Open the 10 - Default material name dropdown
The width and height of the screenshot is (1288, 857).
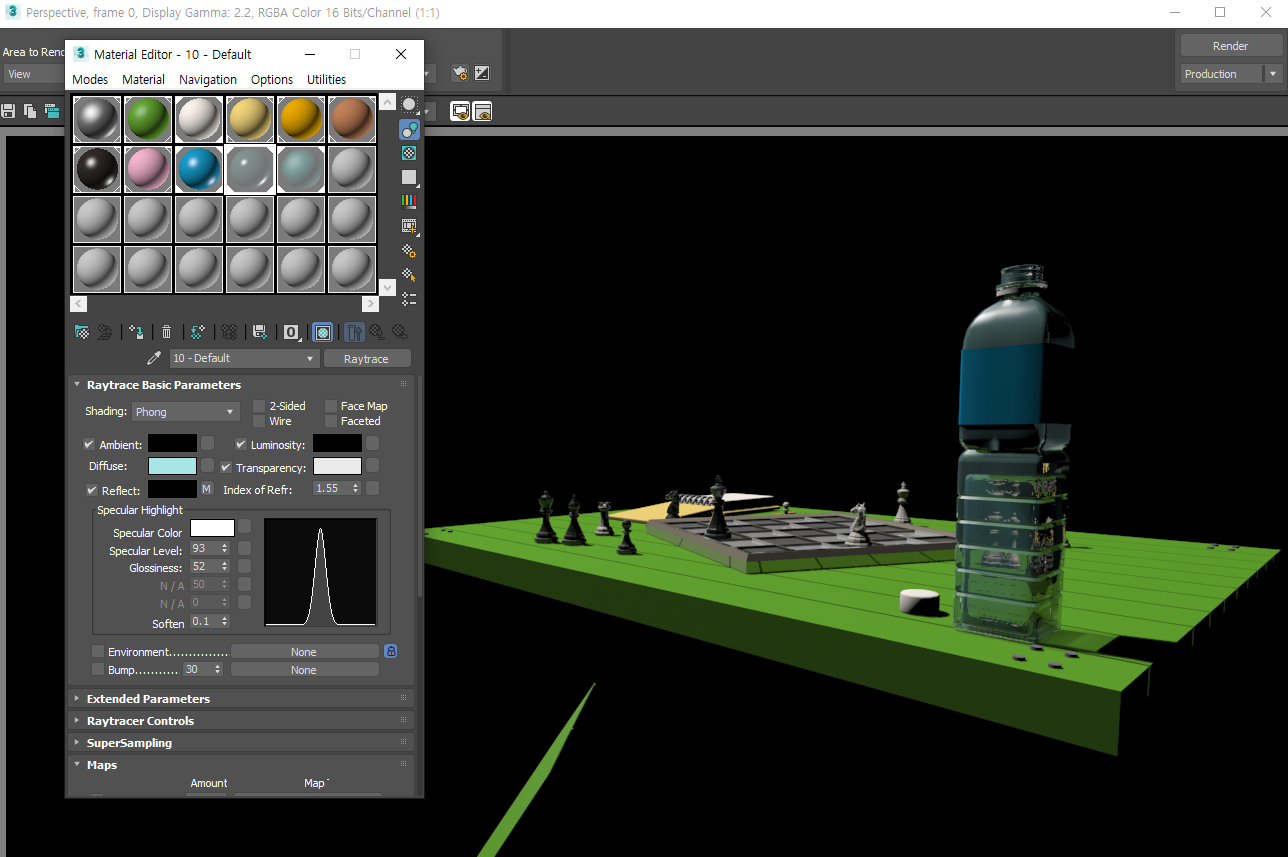pos(243,358)
